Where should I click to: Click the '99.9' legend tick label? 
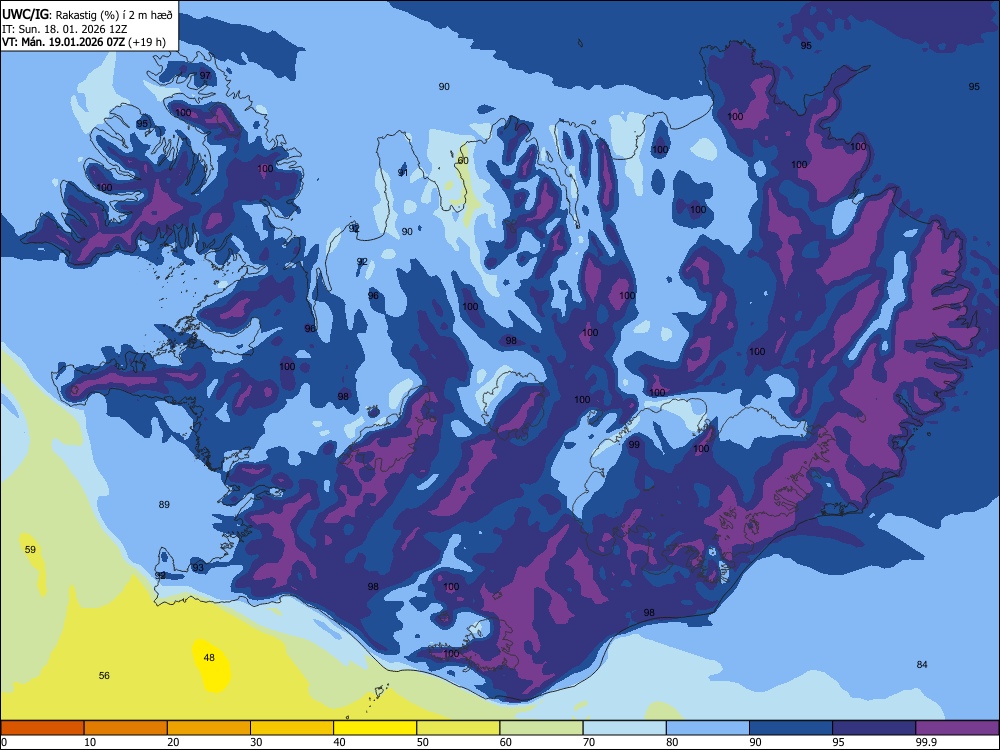925,742
